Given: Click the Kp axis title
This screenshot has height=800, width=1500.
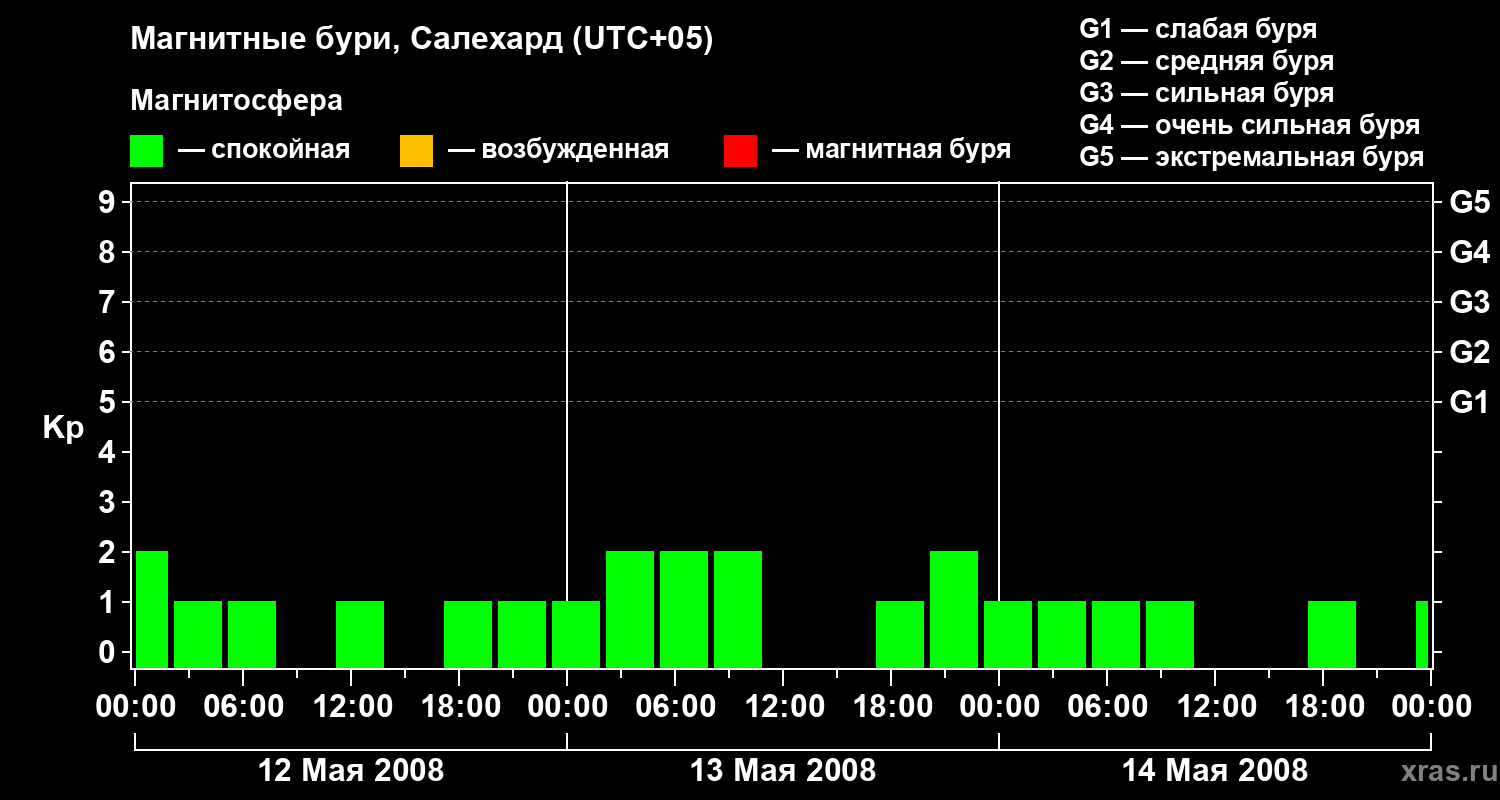Looking at the screenshot, I should pos(63,429).
